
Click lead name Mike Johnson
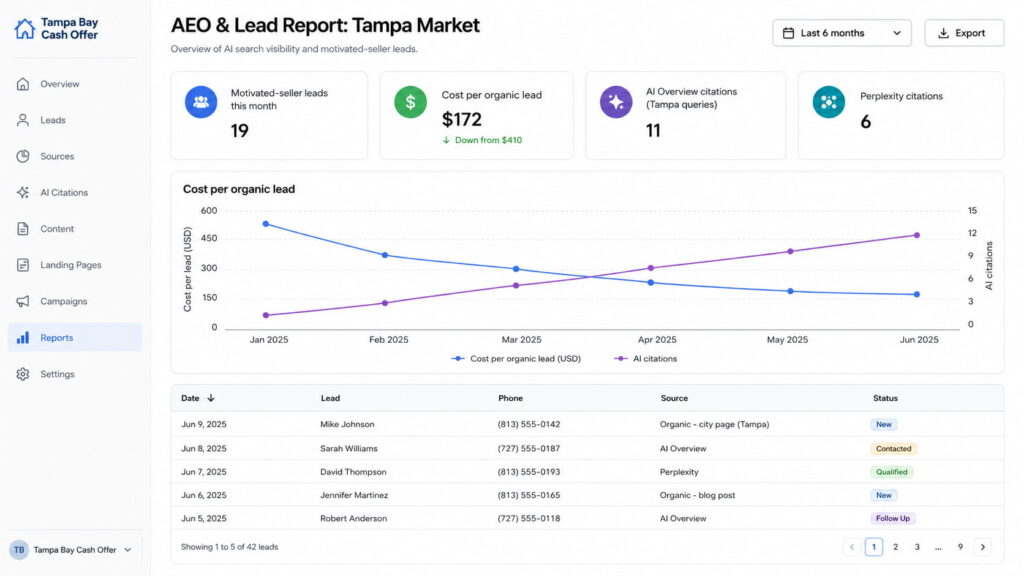point(347,424)
